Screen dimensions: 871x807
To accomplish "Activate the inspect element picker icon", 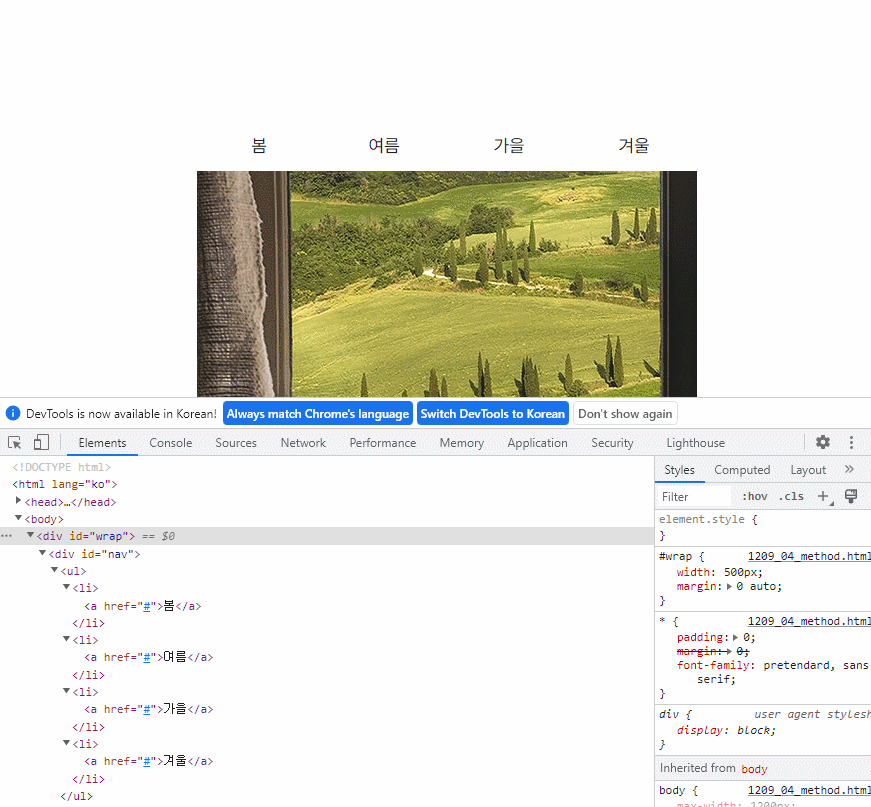I will (x=14, y=443).
